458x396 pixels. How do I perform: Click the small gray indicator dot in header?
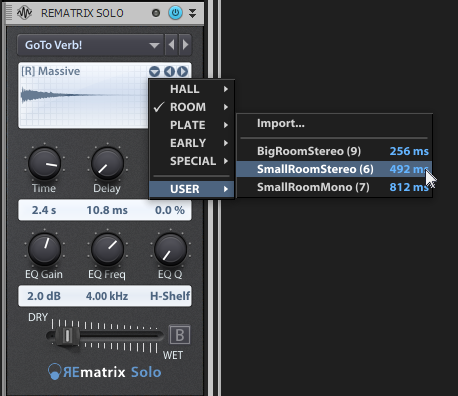pos(156,13)
